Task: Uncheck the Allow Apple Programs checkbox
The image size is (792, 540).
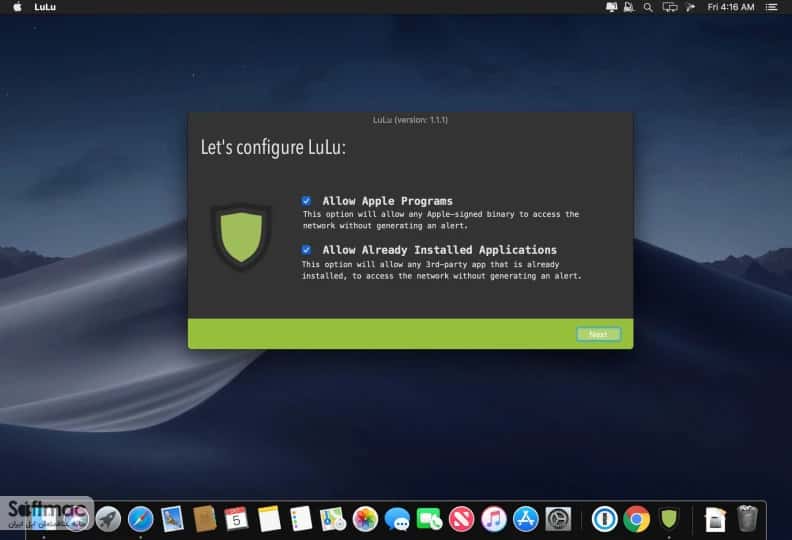Action: pyautogui.click(x=306, y=201)
